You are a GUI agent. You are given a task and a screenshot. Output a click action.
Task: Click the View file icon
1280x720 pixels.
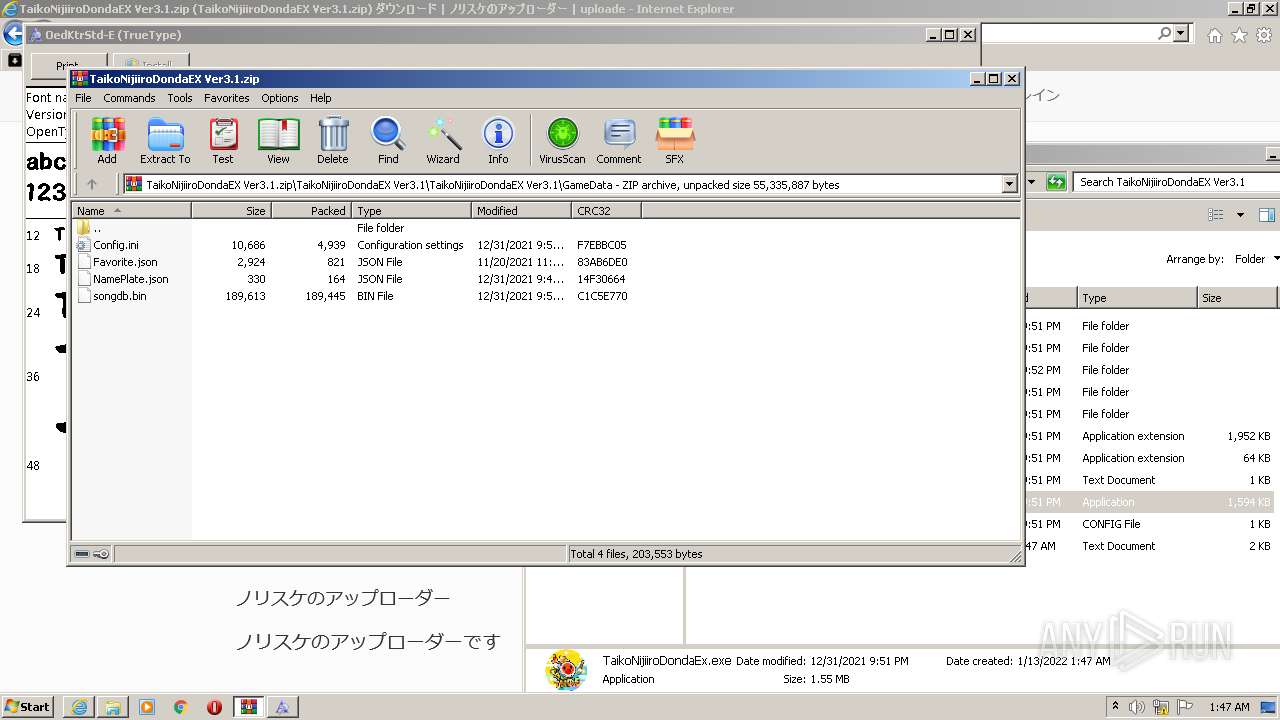tap(278, 140)
